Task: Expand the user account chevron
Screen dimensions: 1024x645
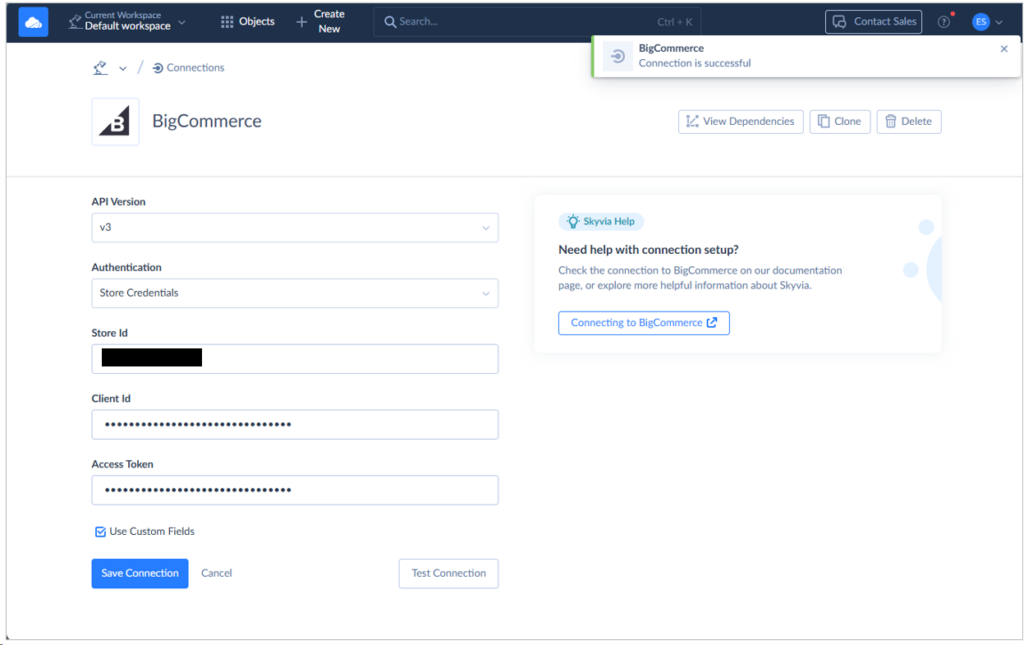Action: pyautogui.click(x=999, y=22)
